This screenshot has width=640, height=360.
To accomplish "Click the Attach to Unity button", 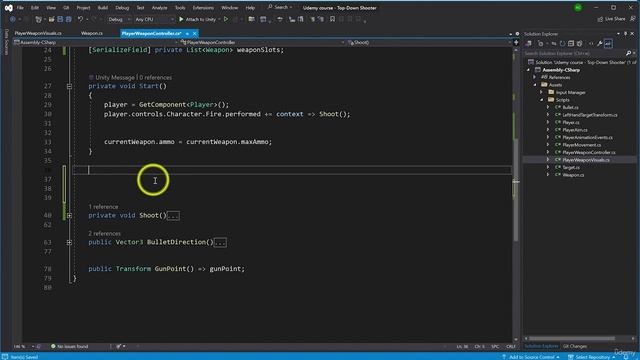I will pos(198,19).
